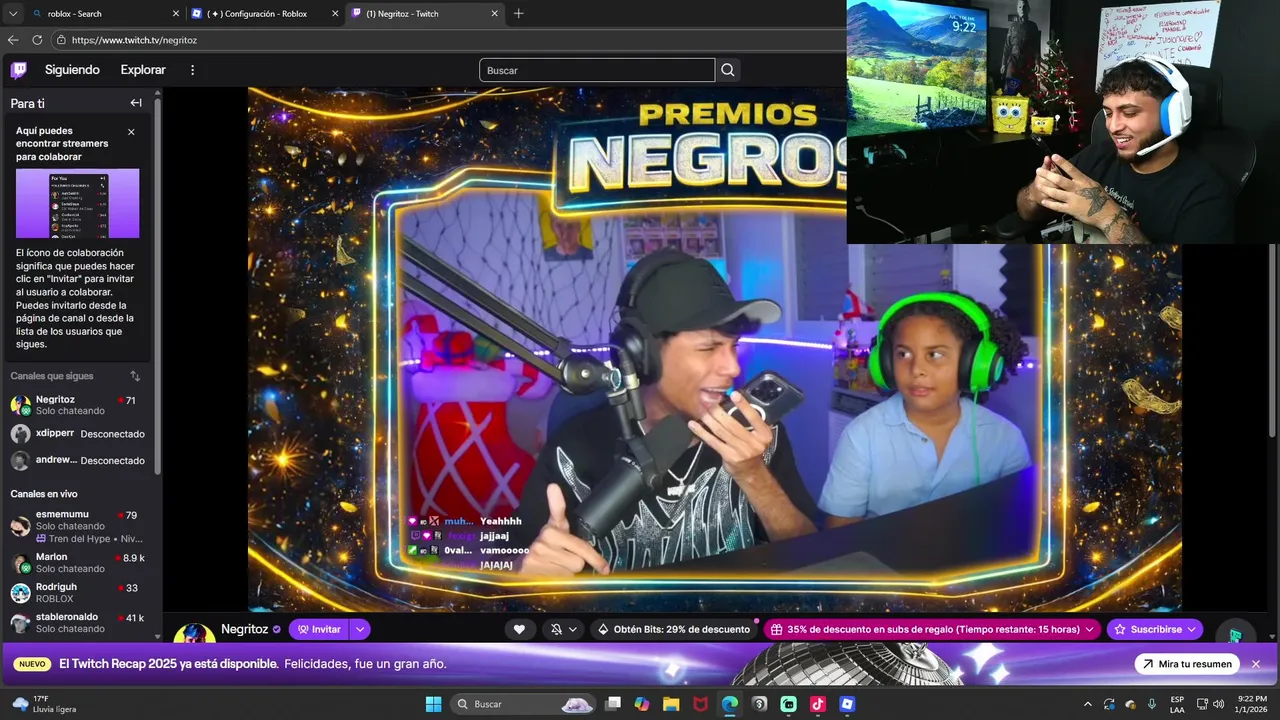
Task: Collapse the Para ti sidebar
Action: [136, 103]
